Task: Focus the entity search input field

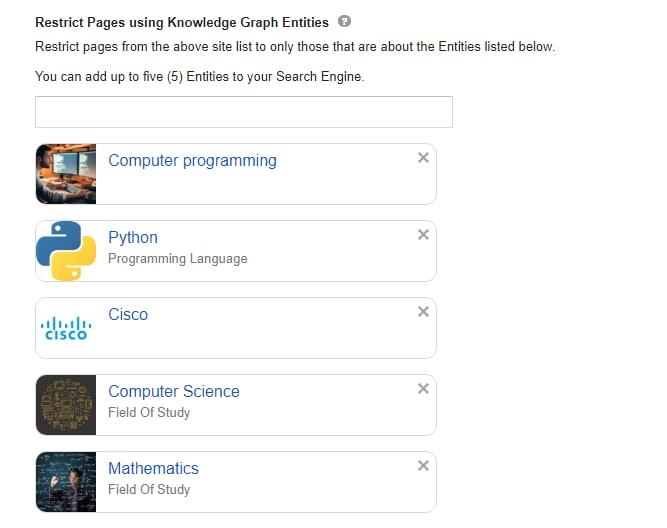Action: point(243,112)
